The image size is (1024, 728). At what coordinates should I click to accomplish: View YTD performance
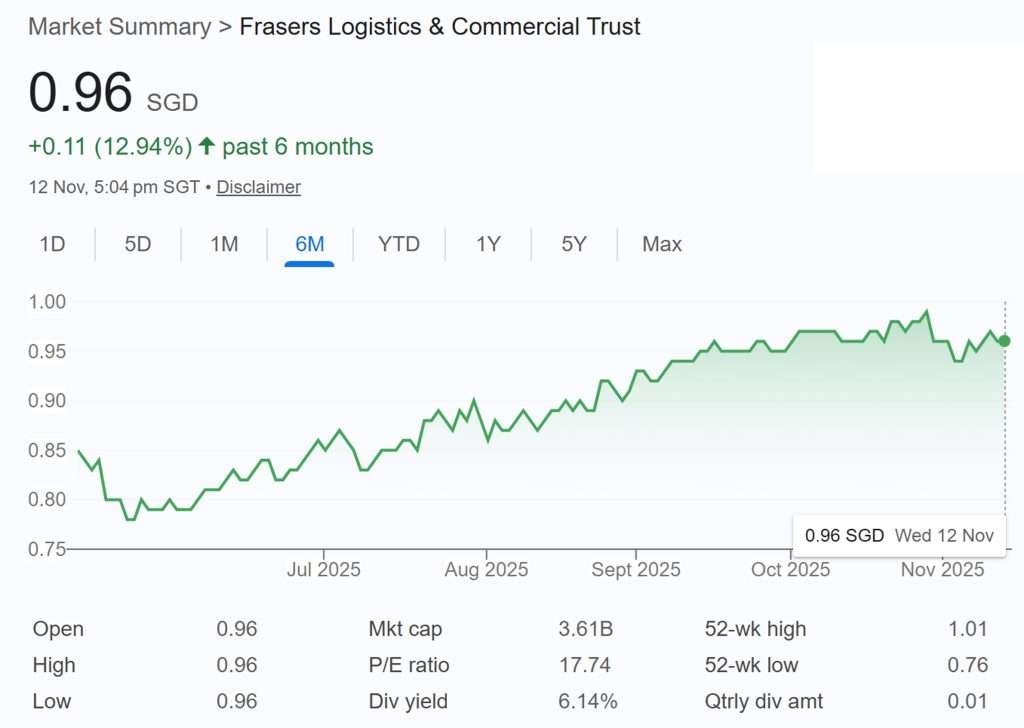click(399, 243)
